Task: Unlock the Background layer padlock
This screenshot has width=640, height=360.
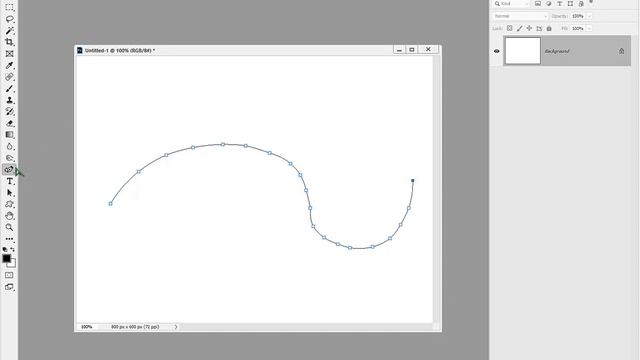Action: pos(621,51)
